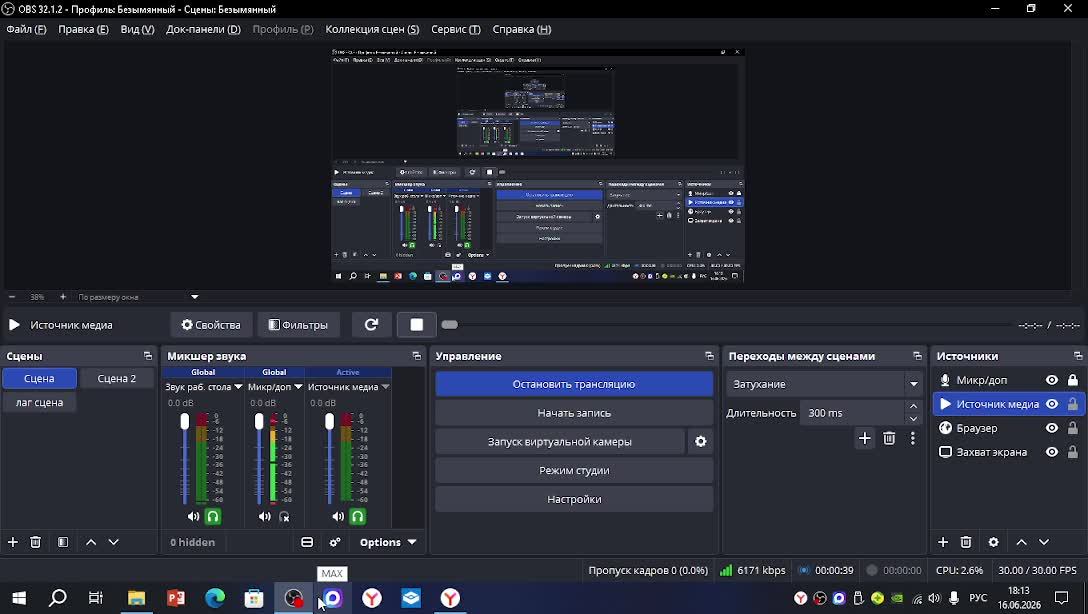
Task: Hide the Источник медиа source with the eye icon
Action: tap(1052, 404)
